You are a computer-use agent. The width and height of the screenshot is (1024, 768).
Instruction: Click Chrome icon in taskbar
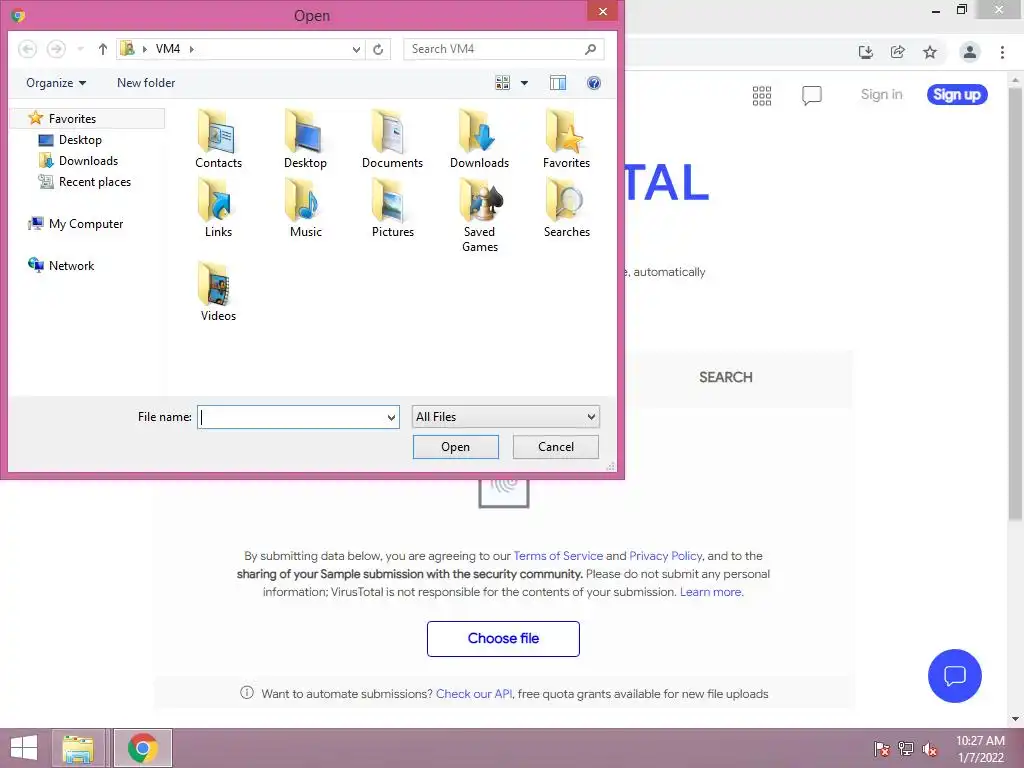pos(143,748)
